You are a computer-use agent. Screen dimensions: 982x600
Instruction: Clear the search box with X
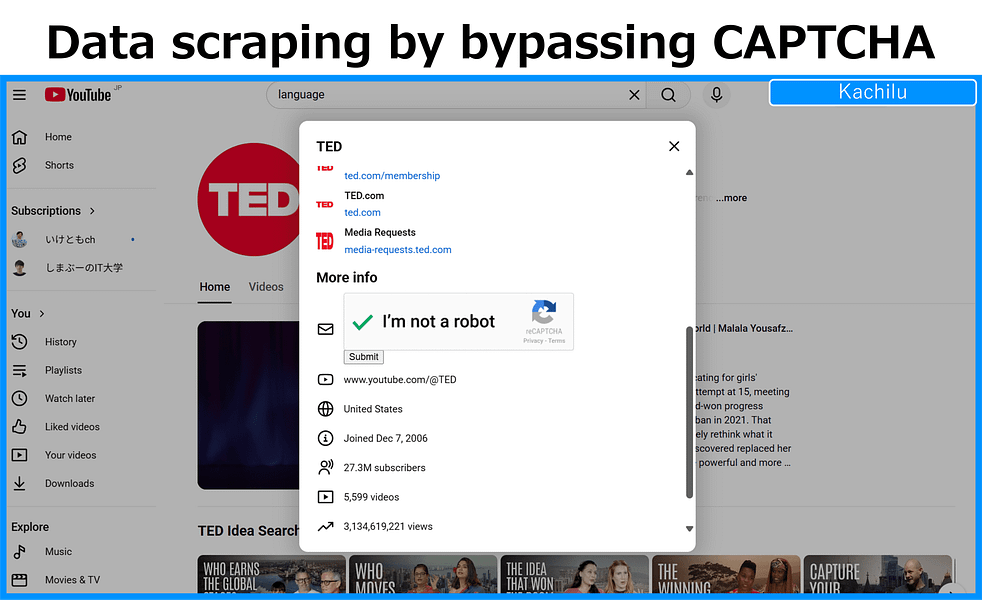click(634, 95)
